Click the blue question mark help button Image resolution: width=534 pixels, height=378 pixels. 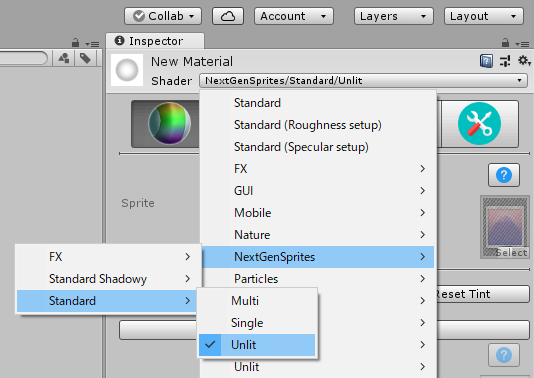pyautogui.click(x=504, y=175)
